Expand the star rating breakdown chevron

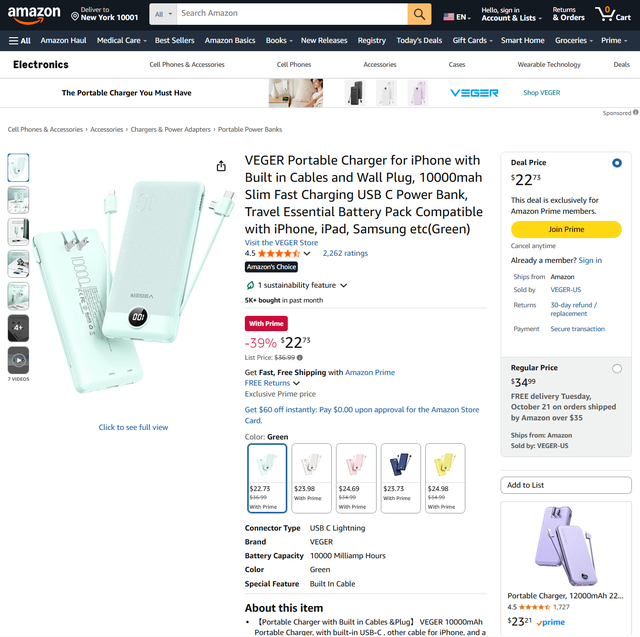coord(307,254)
